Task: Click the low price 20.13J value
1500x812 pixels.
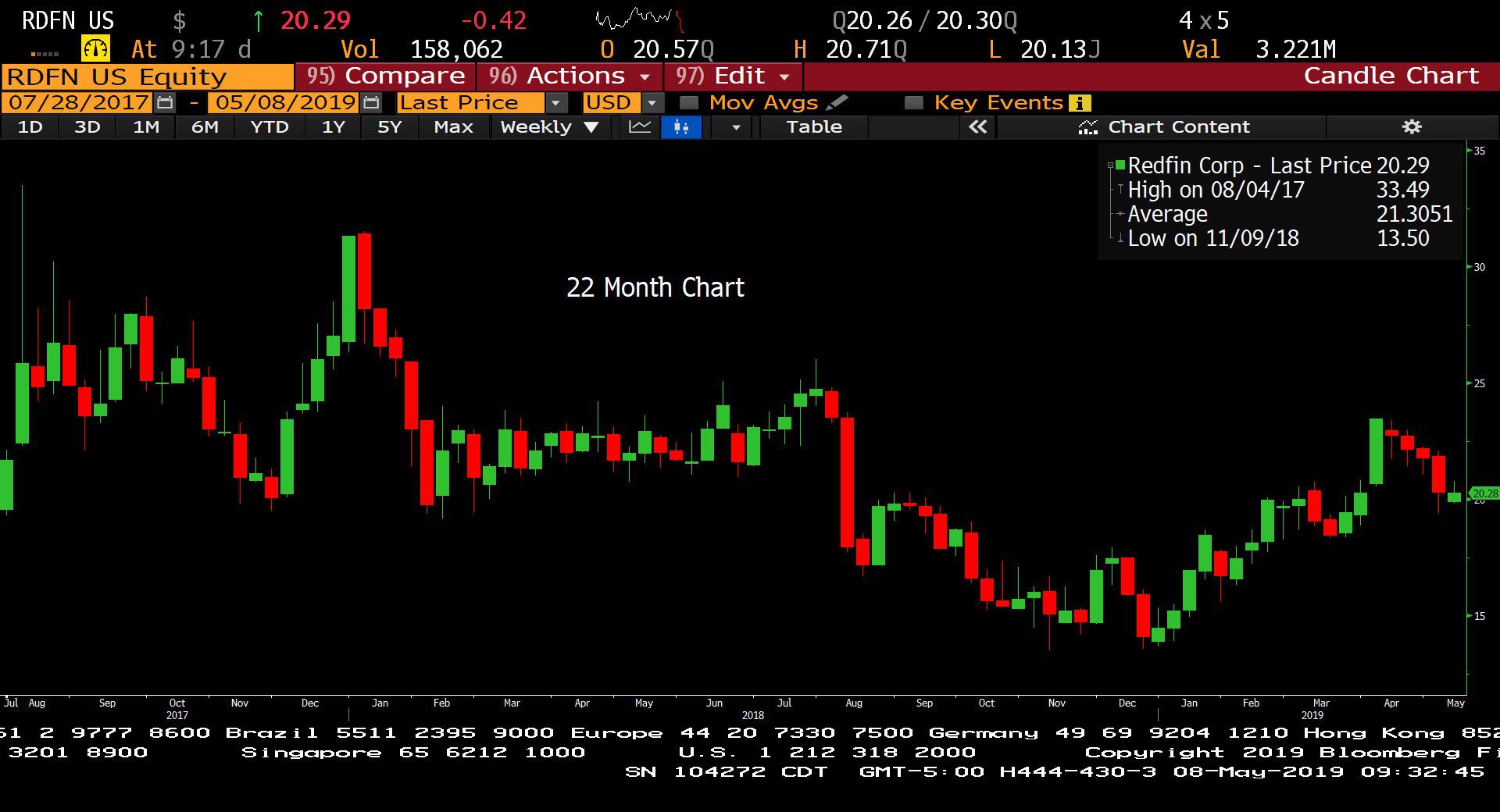Action: click(1060, 50)
